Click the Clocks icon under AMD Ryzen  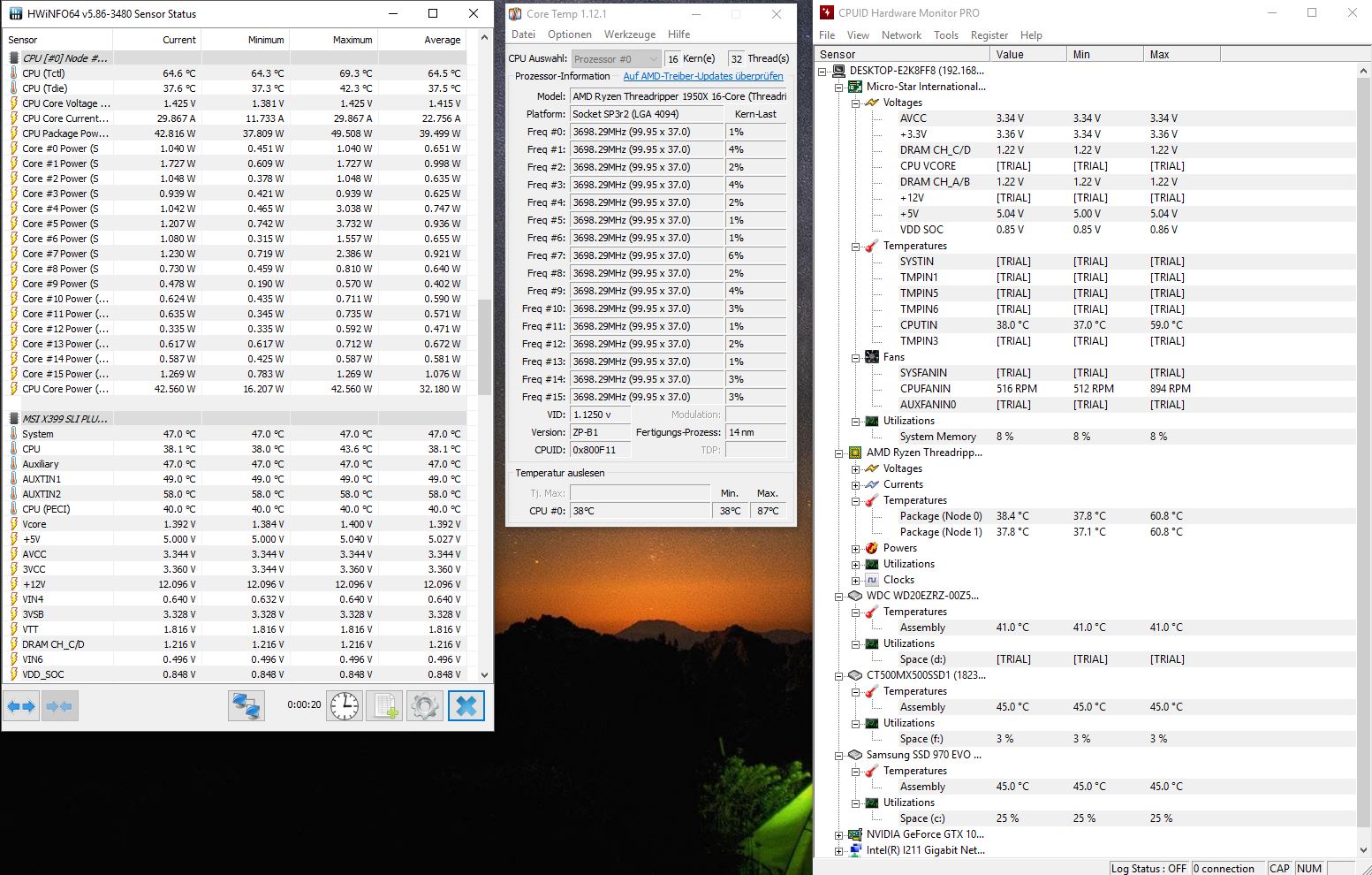(872, 580)
